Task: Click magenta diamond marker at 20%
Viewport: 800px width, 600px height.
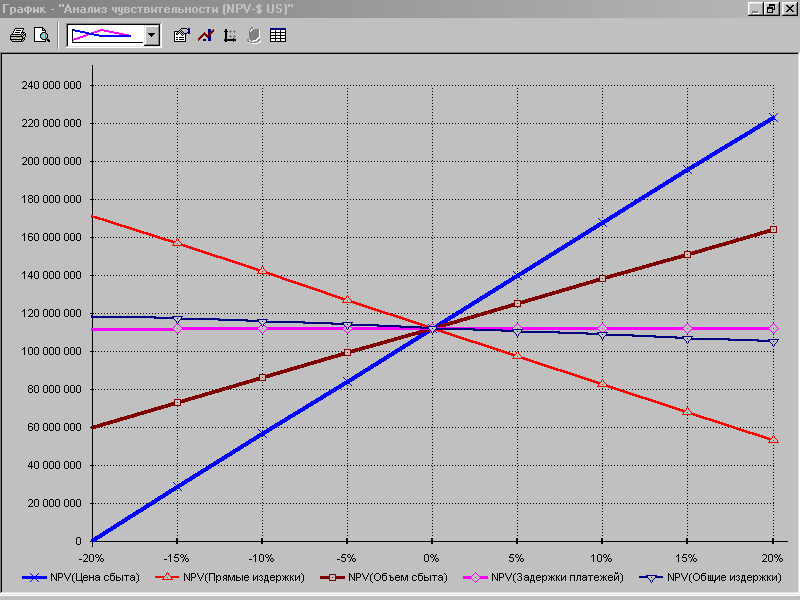Action: point(773,328)
